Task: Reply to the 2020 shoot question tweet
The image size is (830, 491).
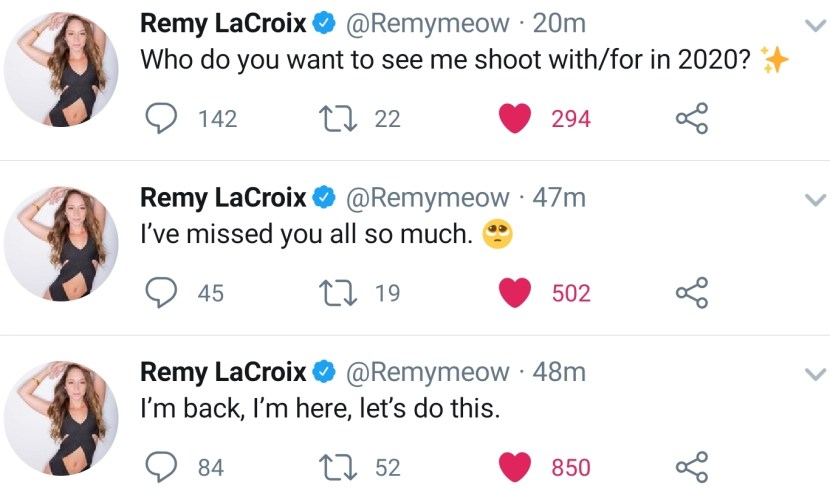Action: click(x=163, y=119)
